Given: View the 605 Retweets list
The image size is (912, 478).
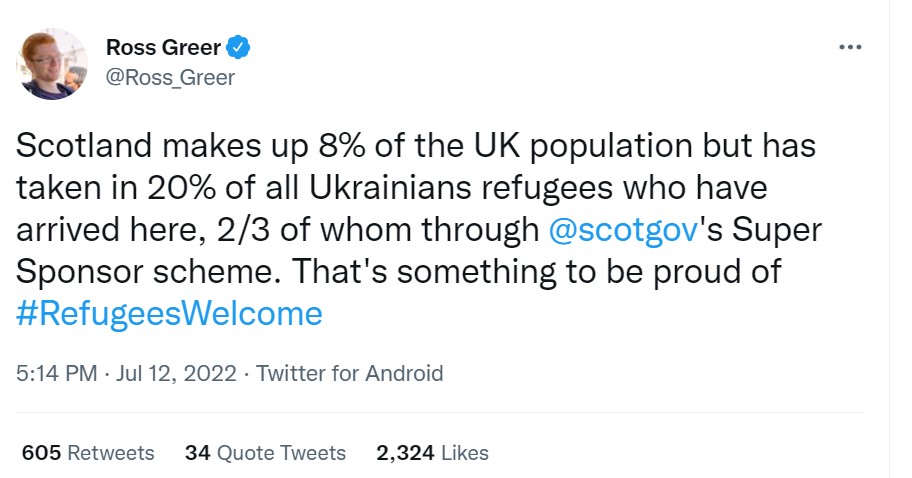Looking at the screenshot, I should tap(88, 453).
